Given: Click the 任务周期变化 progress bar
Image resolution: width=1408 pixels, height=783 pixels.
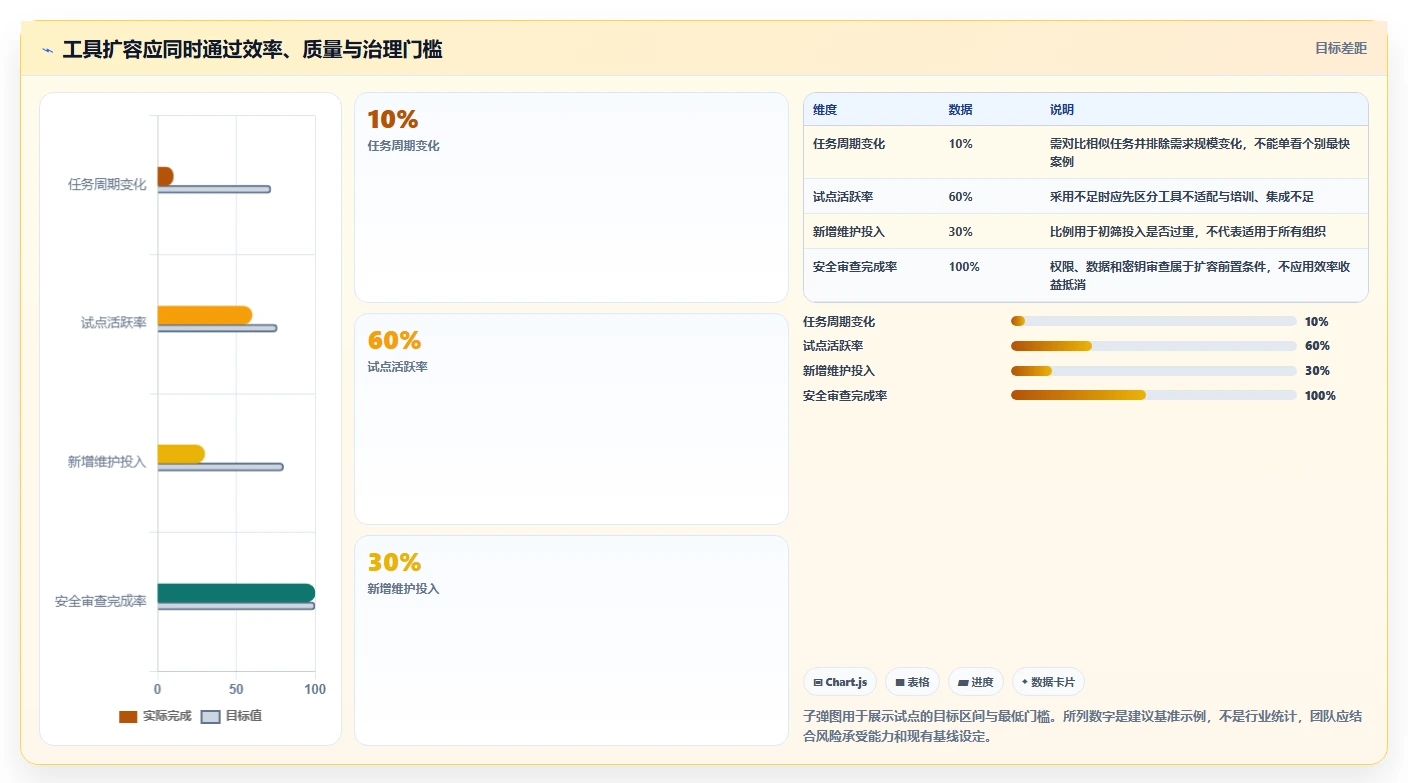Looking at the screenshot, I should 1154,321.
